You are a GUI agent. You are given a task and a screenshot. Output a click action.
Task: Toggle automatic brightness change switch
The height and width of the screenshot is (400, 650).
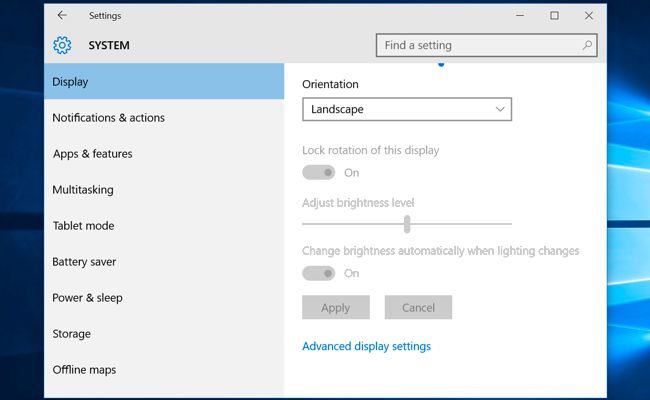click(x=318, y=273)
